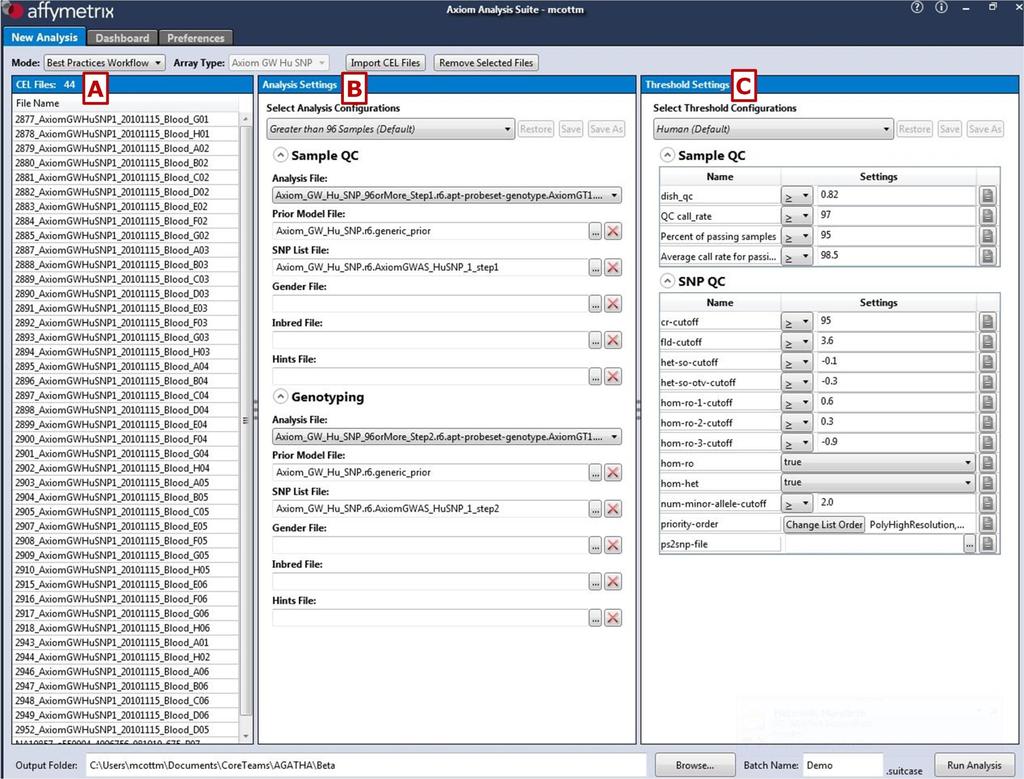Select file 2952_AxiomGWHuSNP1_20101115_Blood_D05

point(127,730)
